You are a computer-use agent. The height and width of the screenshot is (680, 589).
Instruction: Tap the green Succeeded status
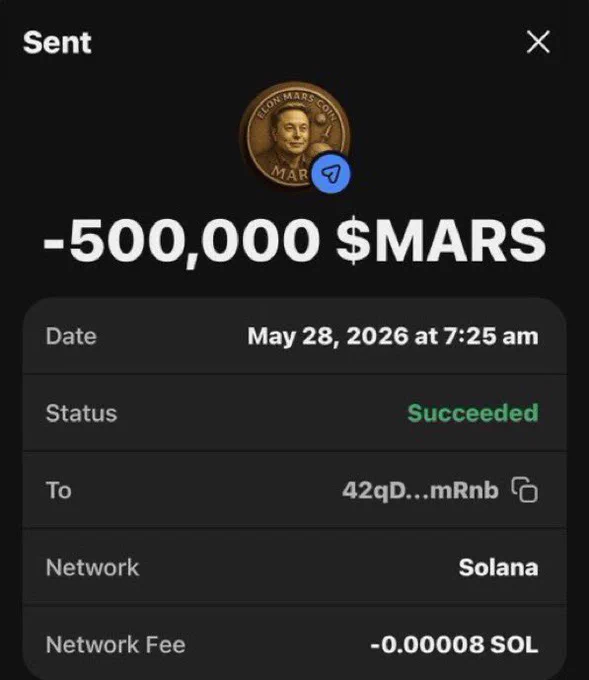(473, 413)
